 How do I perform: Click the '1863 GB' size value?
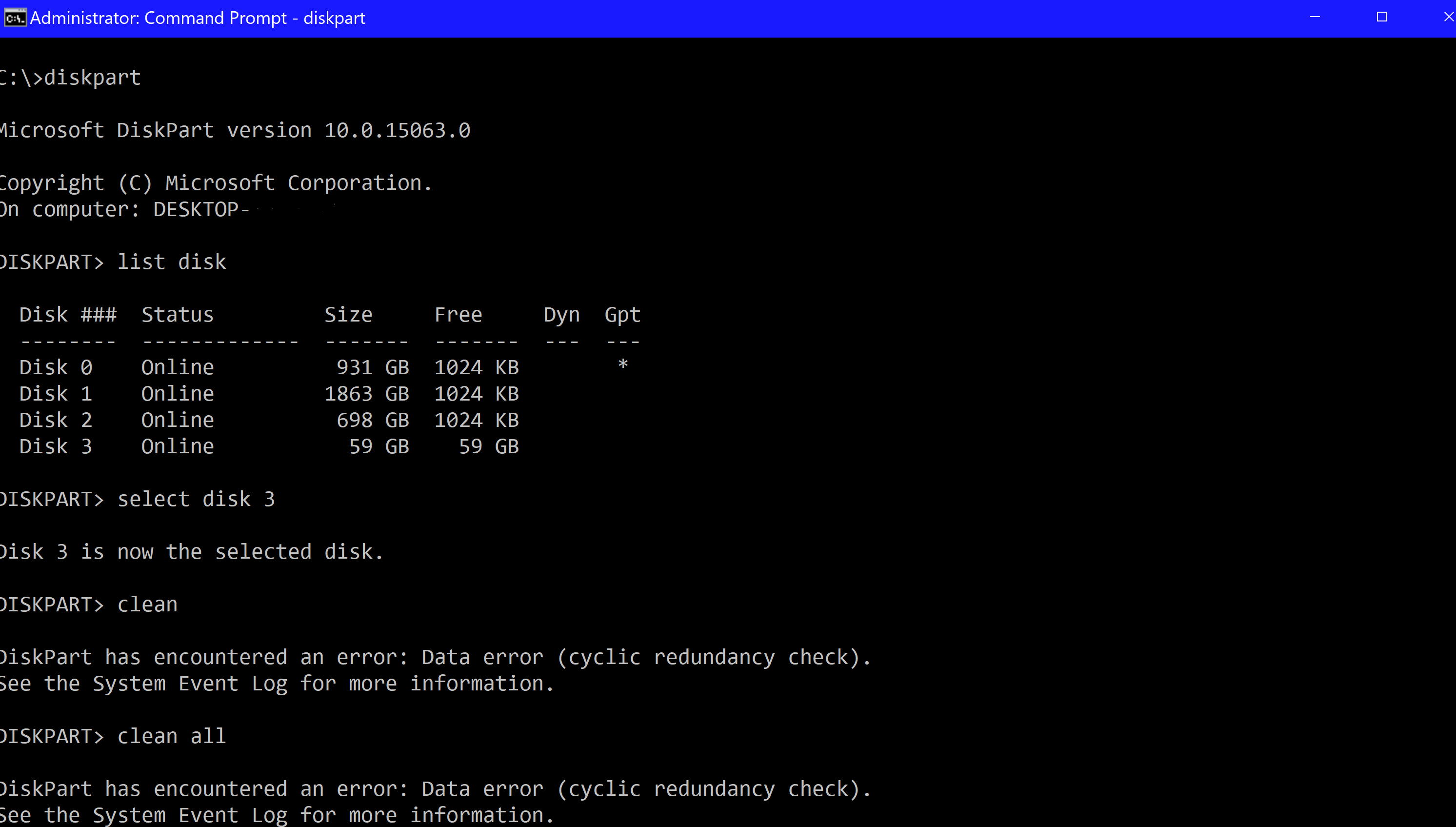point(366,394)
